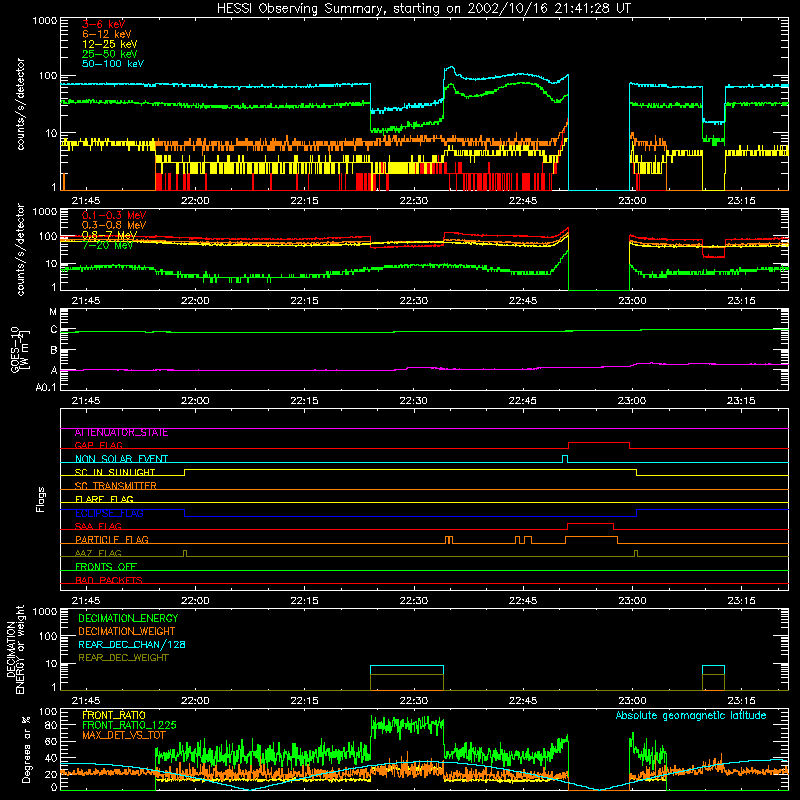This screenshot has width=800, height=800.
Task: Select the SAA_FLAG label
Action: (98, 526)
